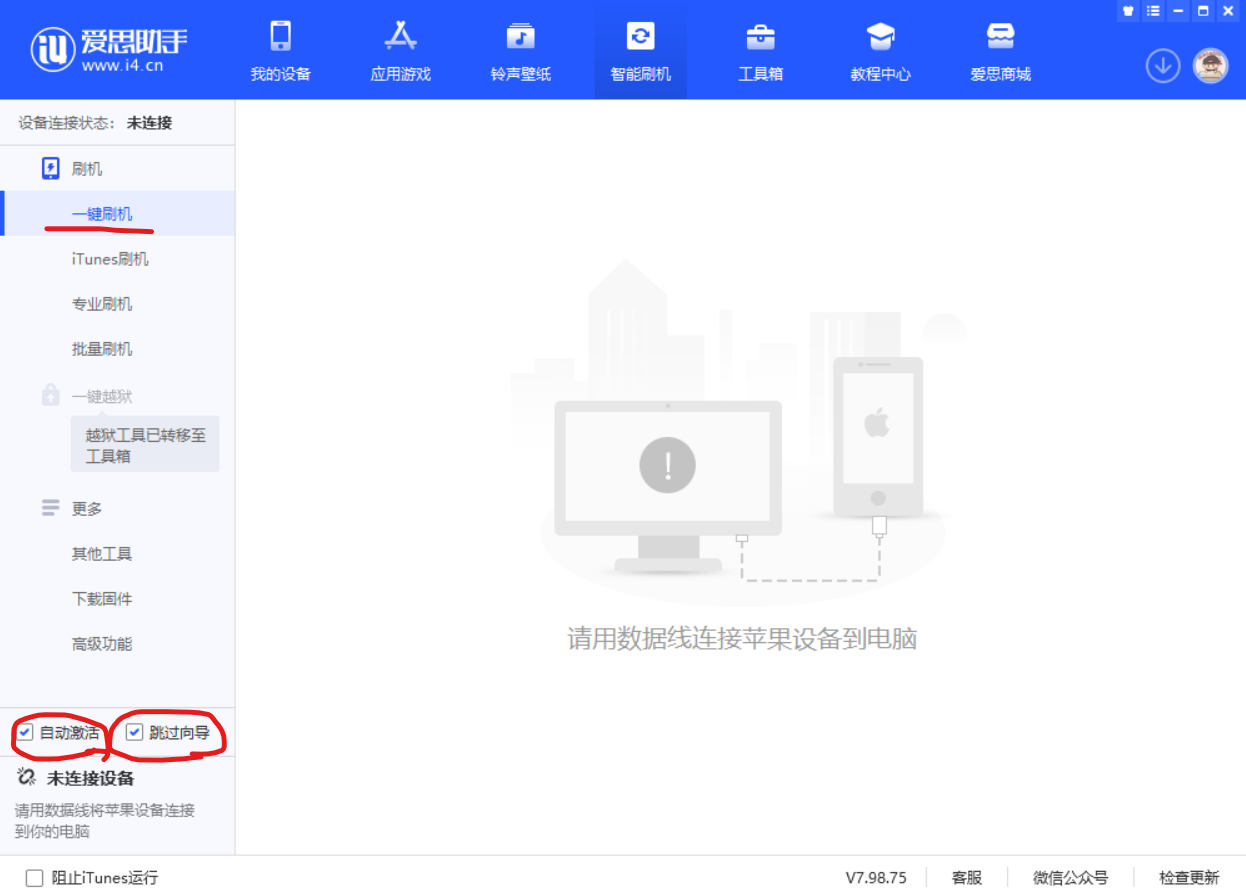Maximize the 爱思助手 window
Viewport: 1246px width, 893px height.
pyautogui.click(x=1203, y=11)
